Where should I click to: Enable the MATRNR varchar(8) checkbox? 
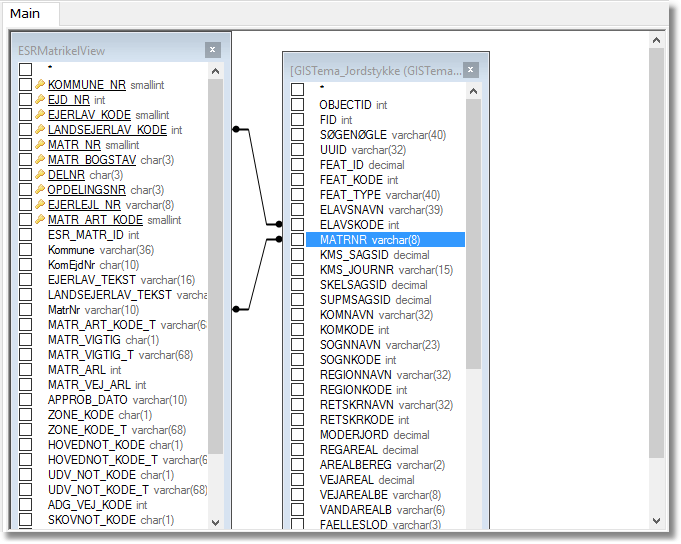coord(298,240)
